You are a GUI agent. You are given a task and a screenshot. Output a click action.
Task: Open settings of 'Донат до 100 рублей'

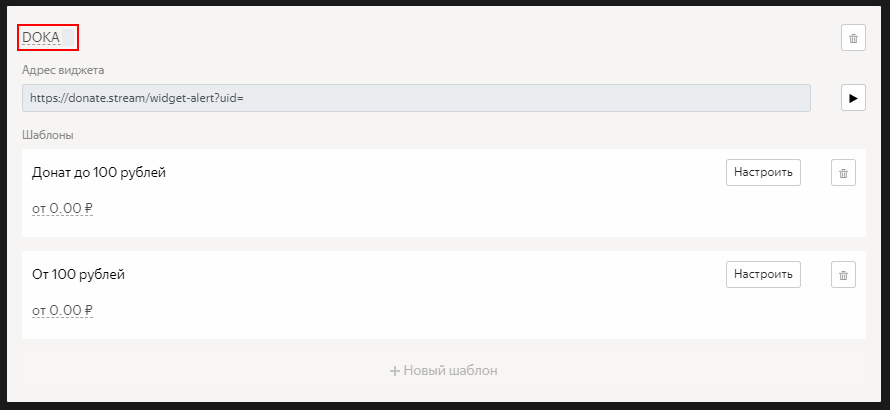coord(763,173)
